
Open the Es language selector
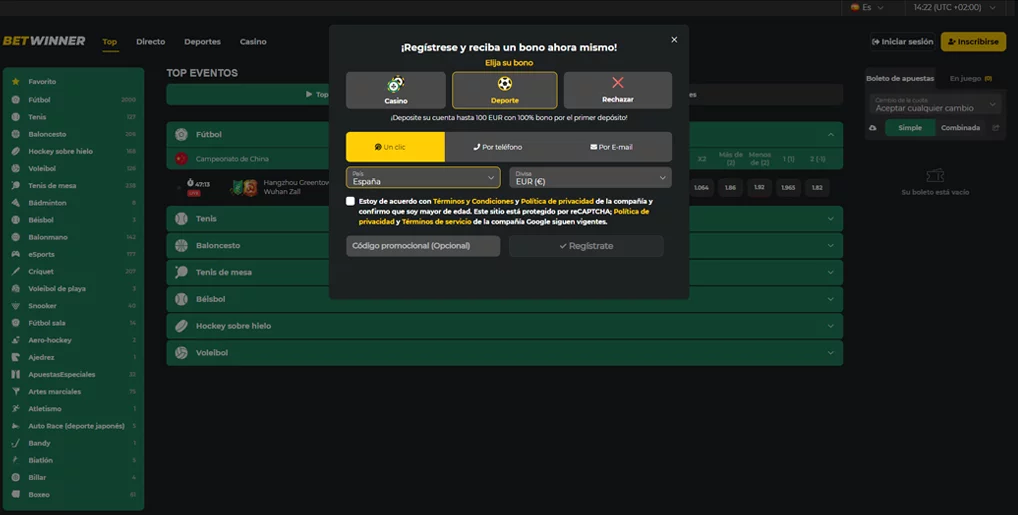point(867,8)
